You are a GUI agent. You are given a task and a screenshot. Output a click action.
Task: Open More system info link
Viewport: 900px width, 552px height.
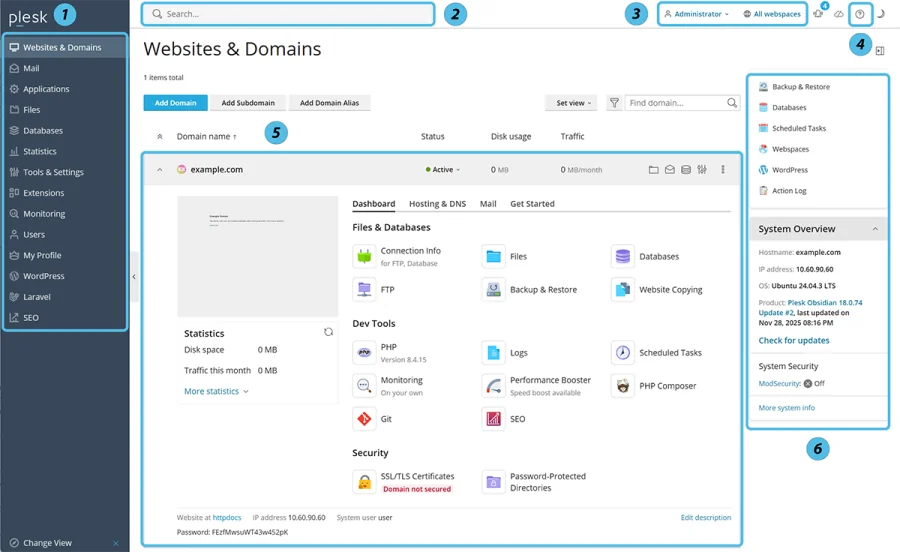pos(786,407)
